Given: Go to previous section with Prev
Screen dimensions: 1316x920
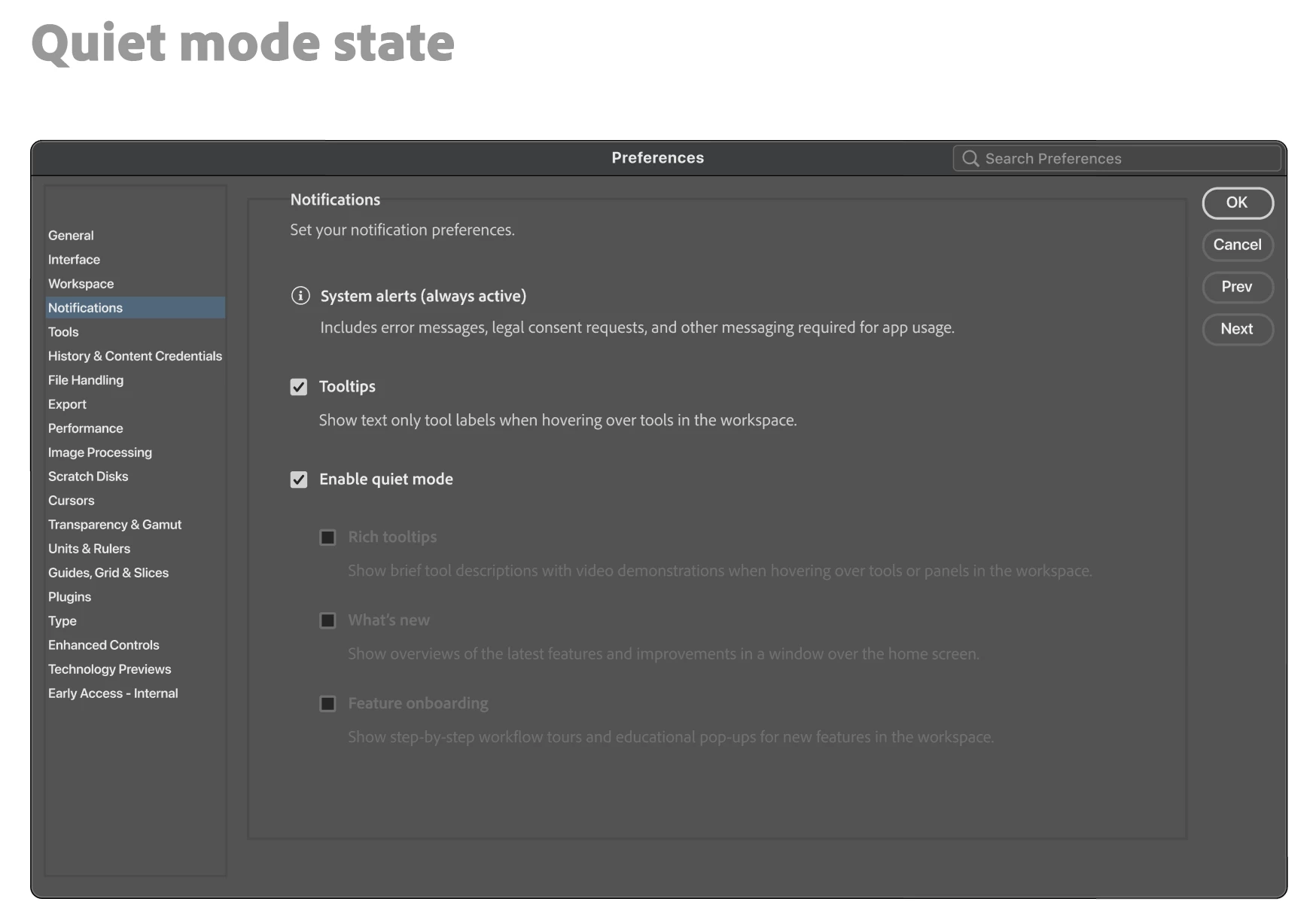Looking at the screenshot, I should point(1238,288).
